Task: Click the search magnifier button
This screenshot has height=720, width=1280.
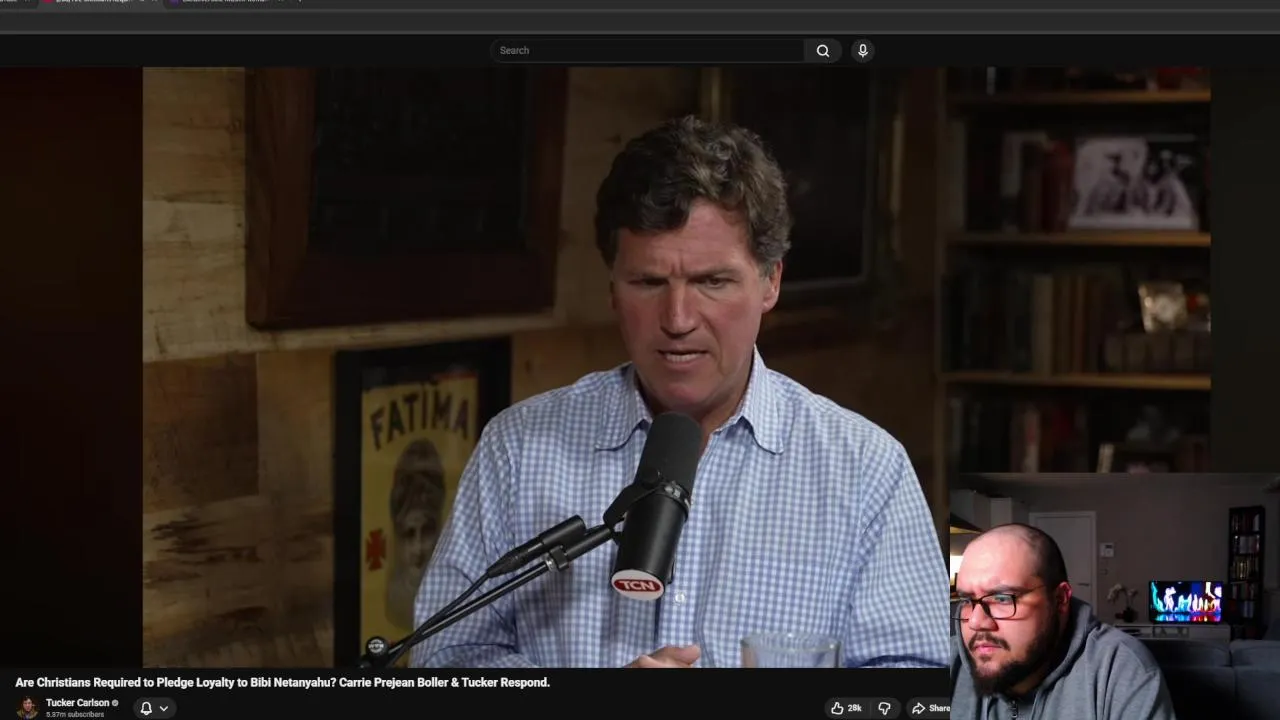Action: pyautogui.click(x=822, y=50)
